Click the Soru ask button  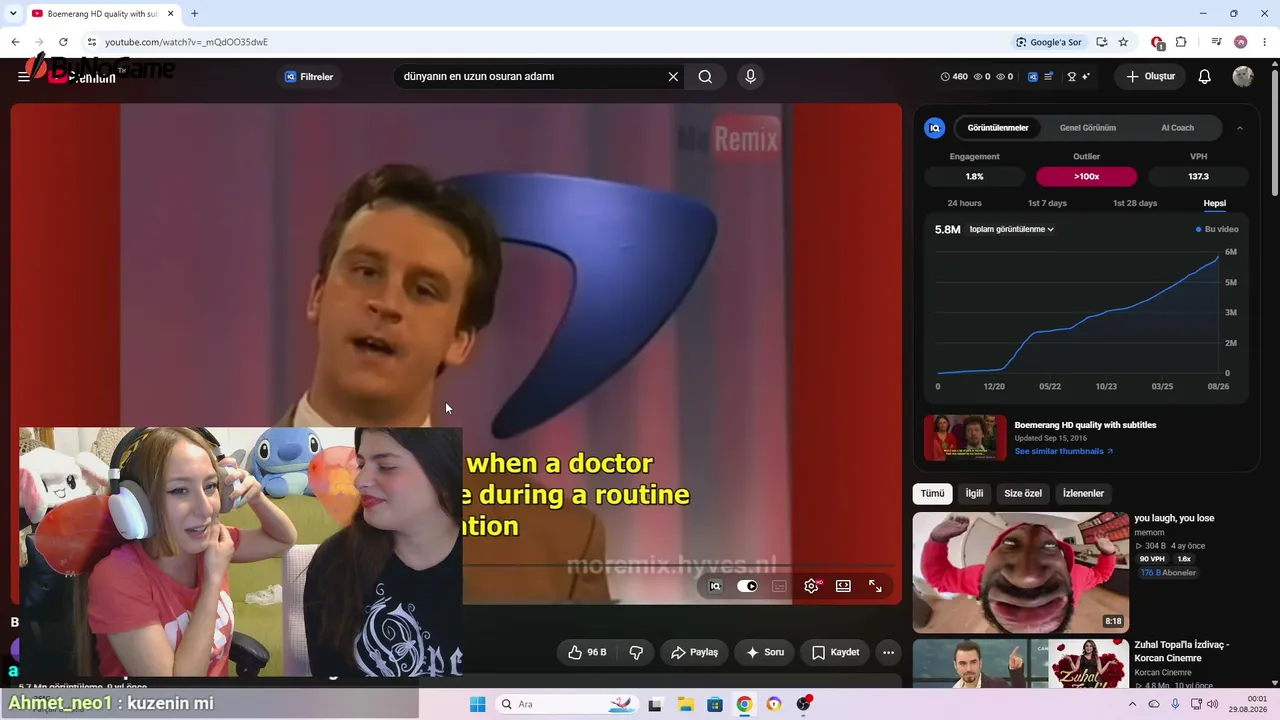coord(765,652)
